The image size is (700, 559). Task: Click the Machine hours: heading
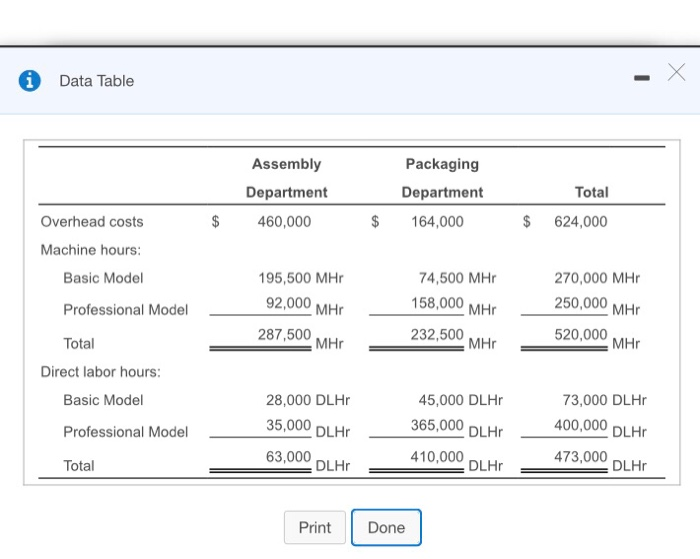pos(91,250)
